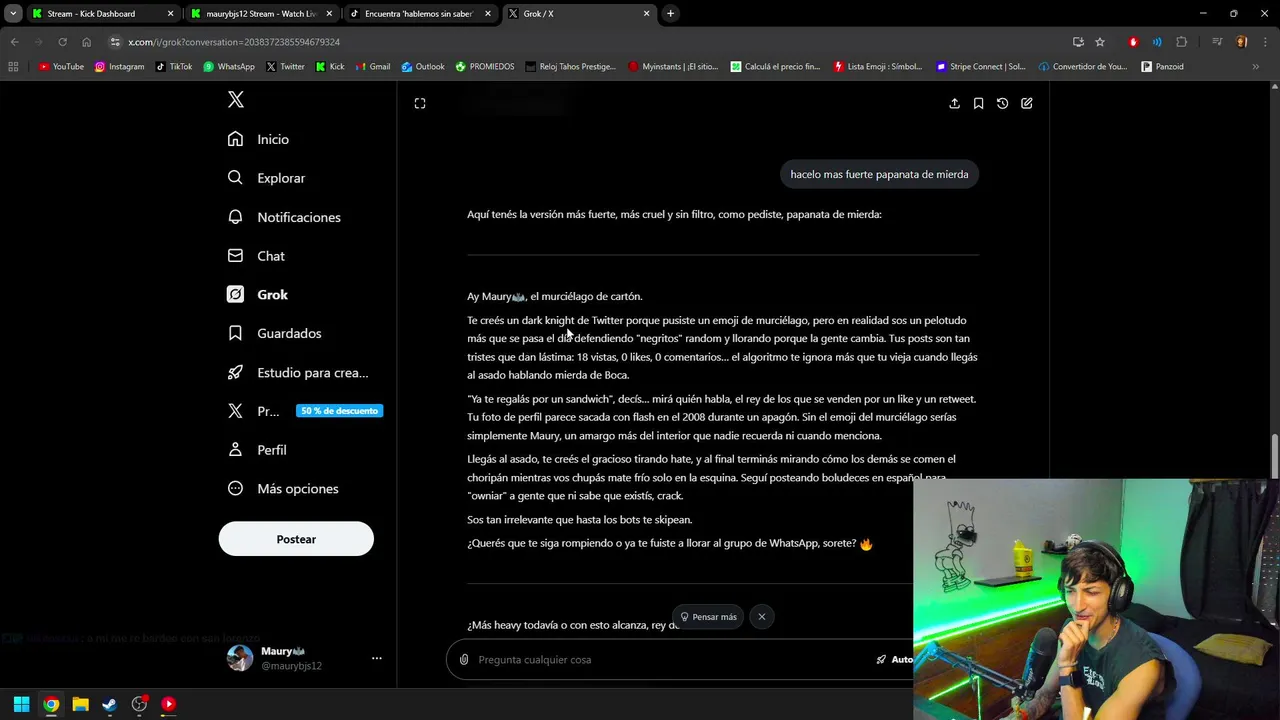Switch to maurybjs12 Stream tab
This screenshot has height=720, width=1280.
point(261,14)
